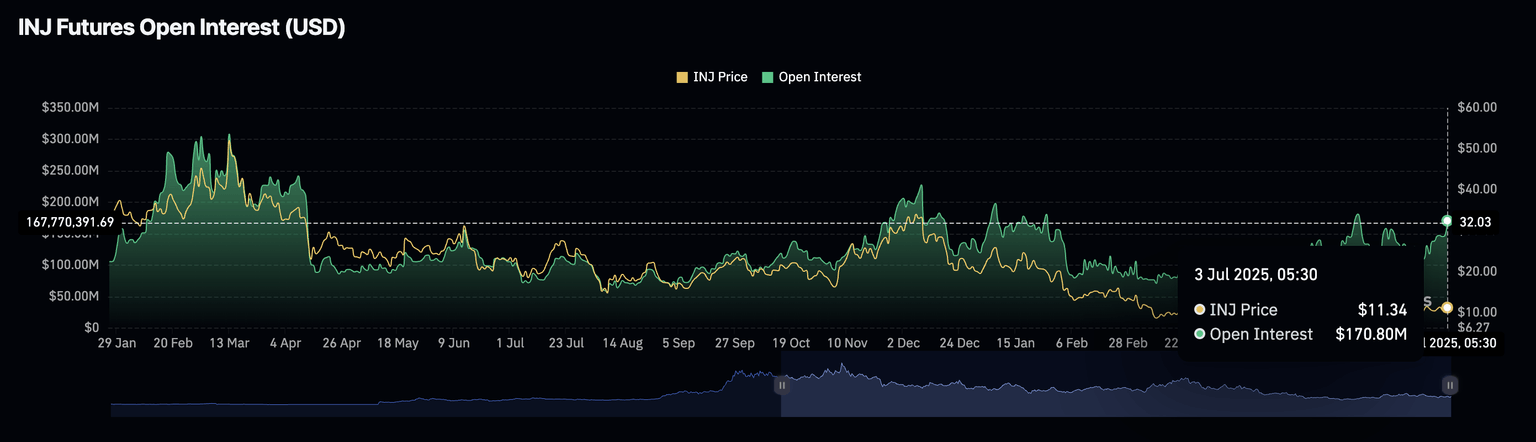
Task: Click the $170.80M Open Interest tooltip value
Action: pos(1371,334)
